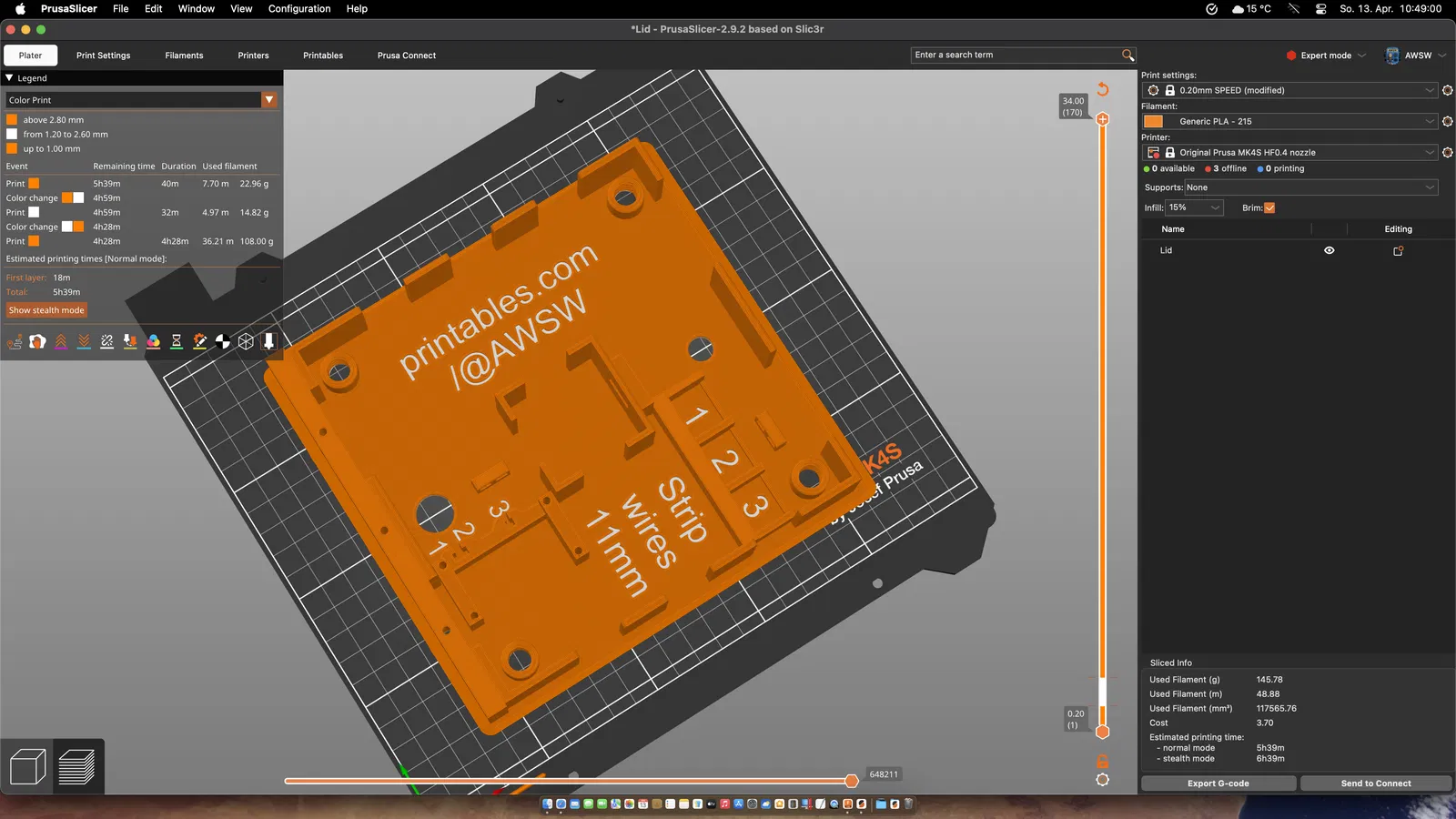Uncheck the Brim checkbox
Screen dimensions: 1456x819
point(1269,208)
